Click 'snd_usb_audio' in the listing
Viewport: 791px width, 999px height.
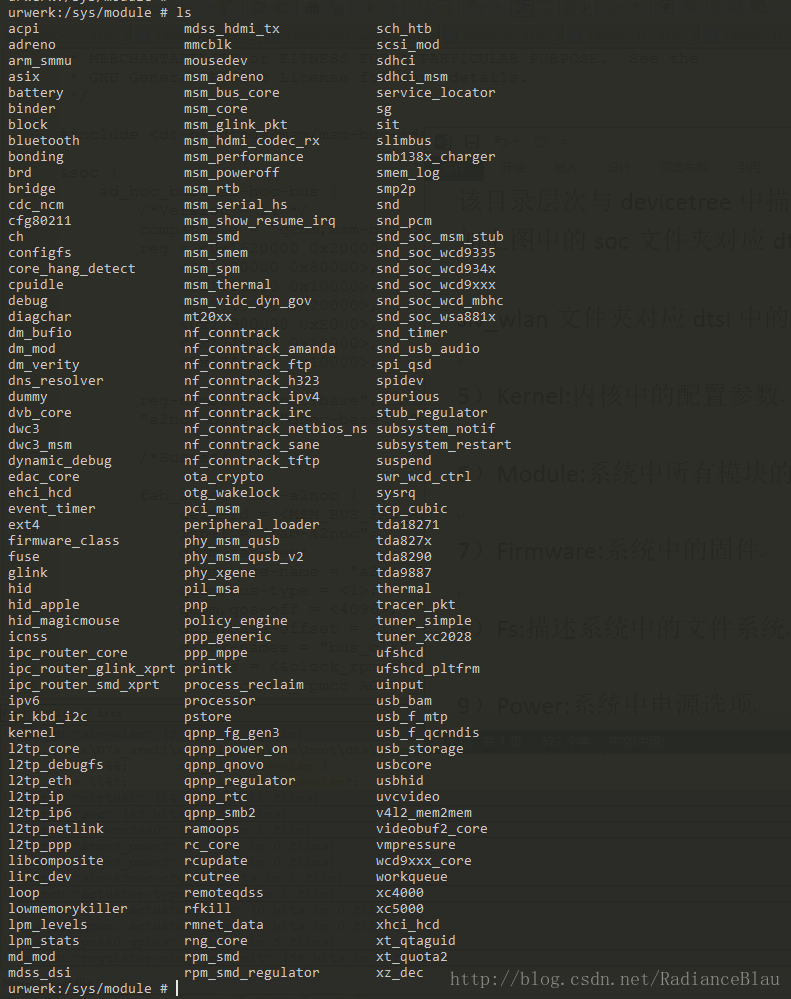pyautogui.click(x=428, y=349)
